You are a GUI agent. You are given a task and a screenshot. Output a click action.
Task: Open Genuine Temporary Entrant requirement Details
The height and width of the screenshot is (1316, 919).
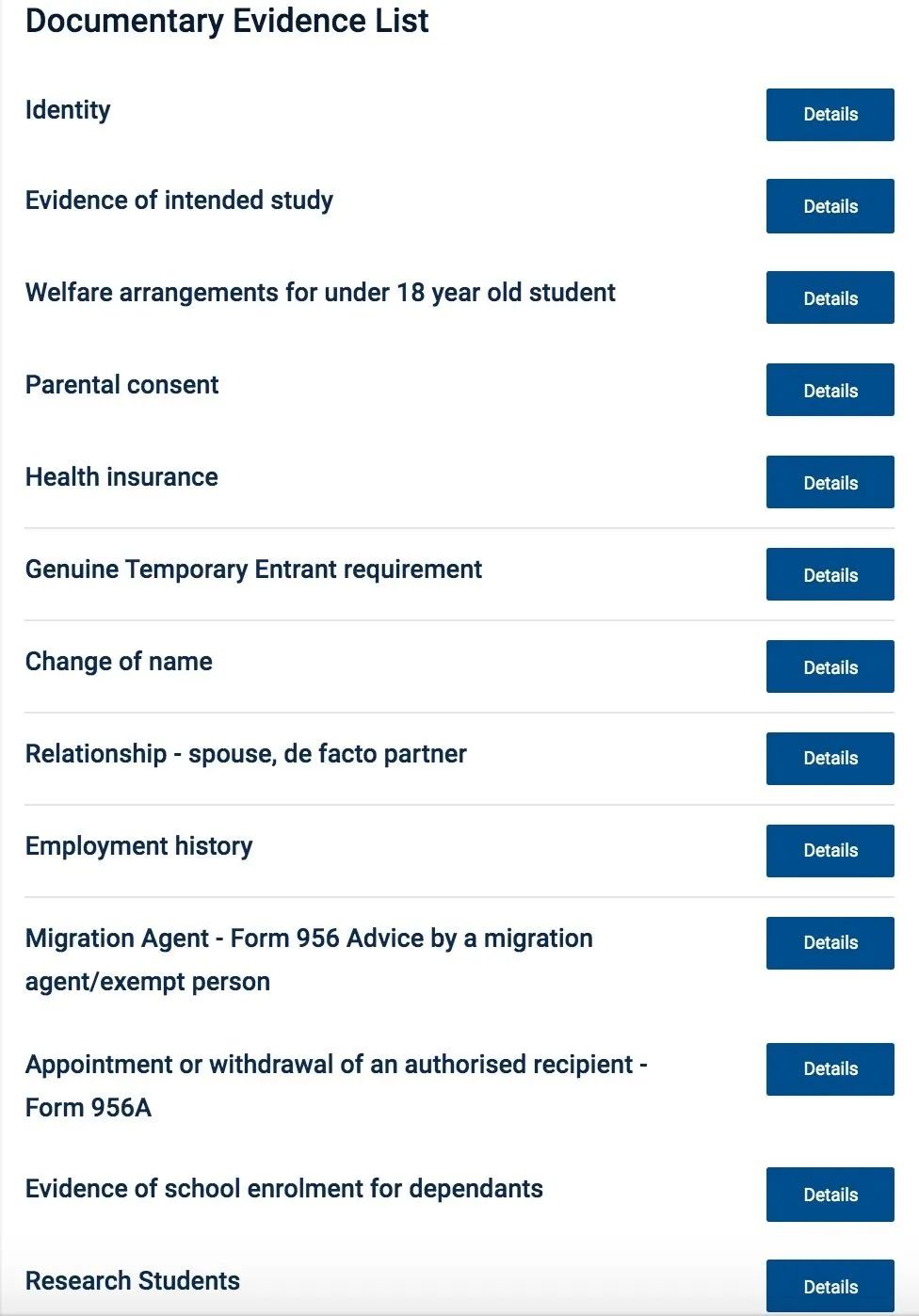click(830, 574)
